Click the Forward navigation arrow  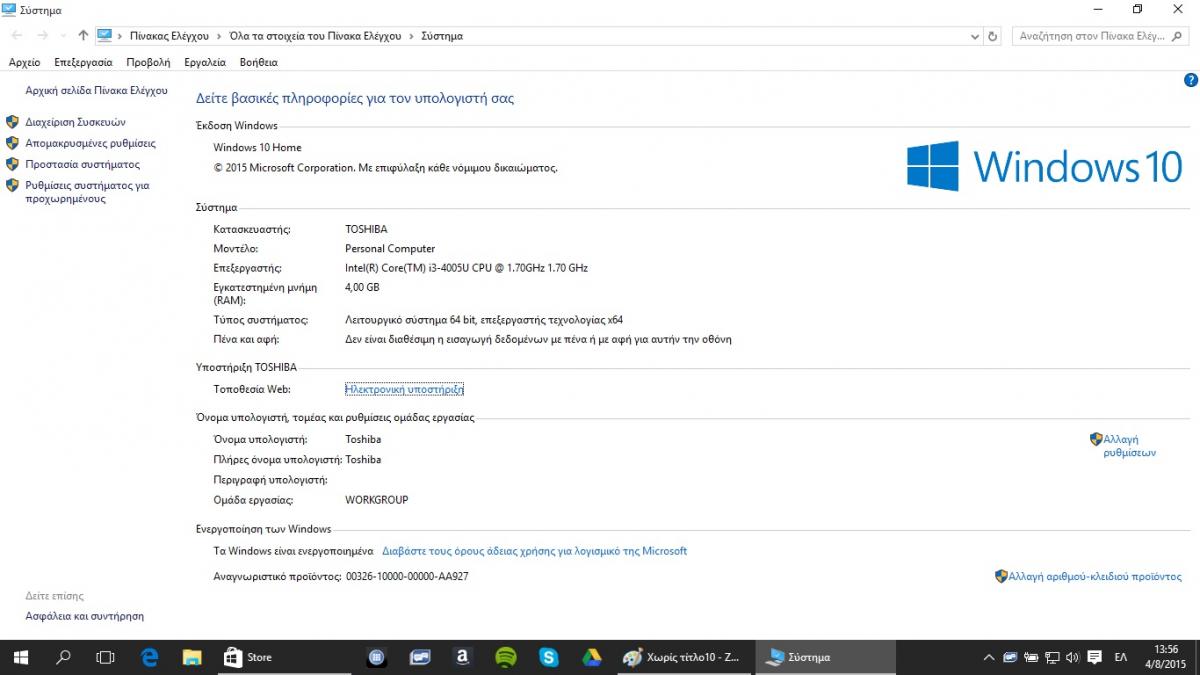[42, 35]
